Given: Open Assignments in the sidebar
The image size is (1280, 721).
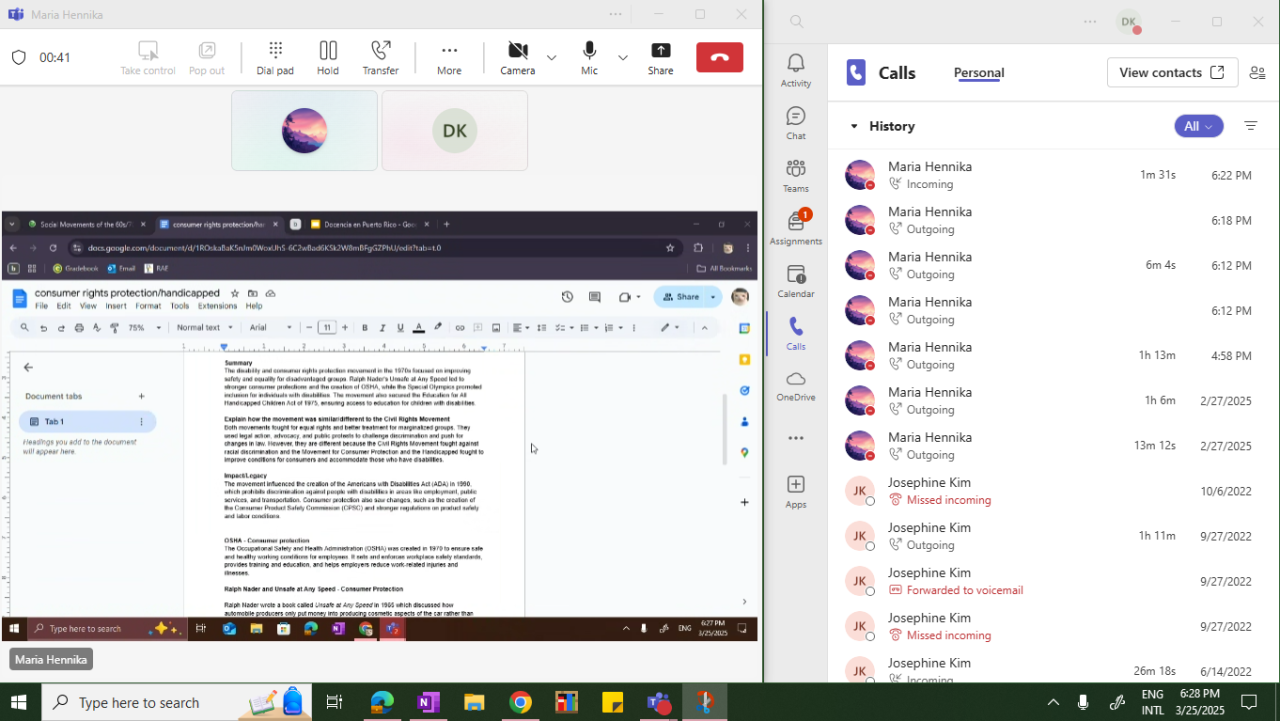Looking at the screenshot, I should [x=796, y=227].
